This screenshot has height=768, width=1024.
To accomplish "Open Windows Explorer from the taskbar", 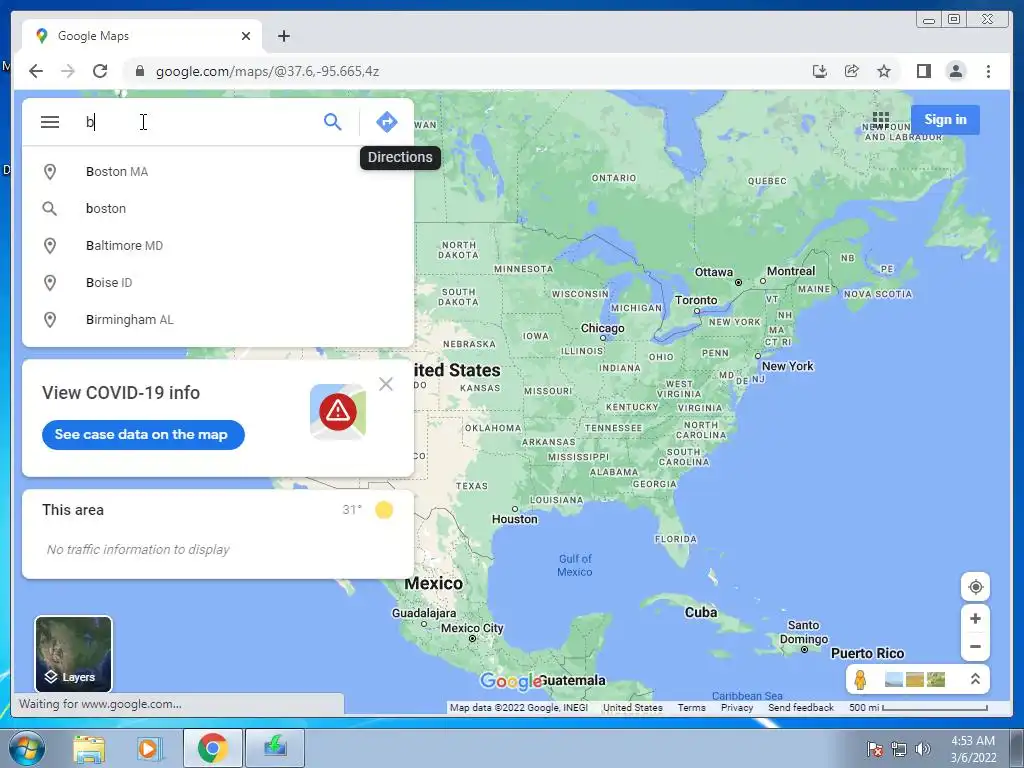I will click(89, 748).
